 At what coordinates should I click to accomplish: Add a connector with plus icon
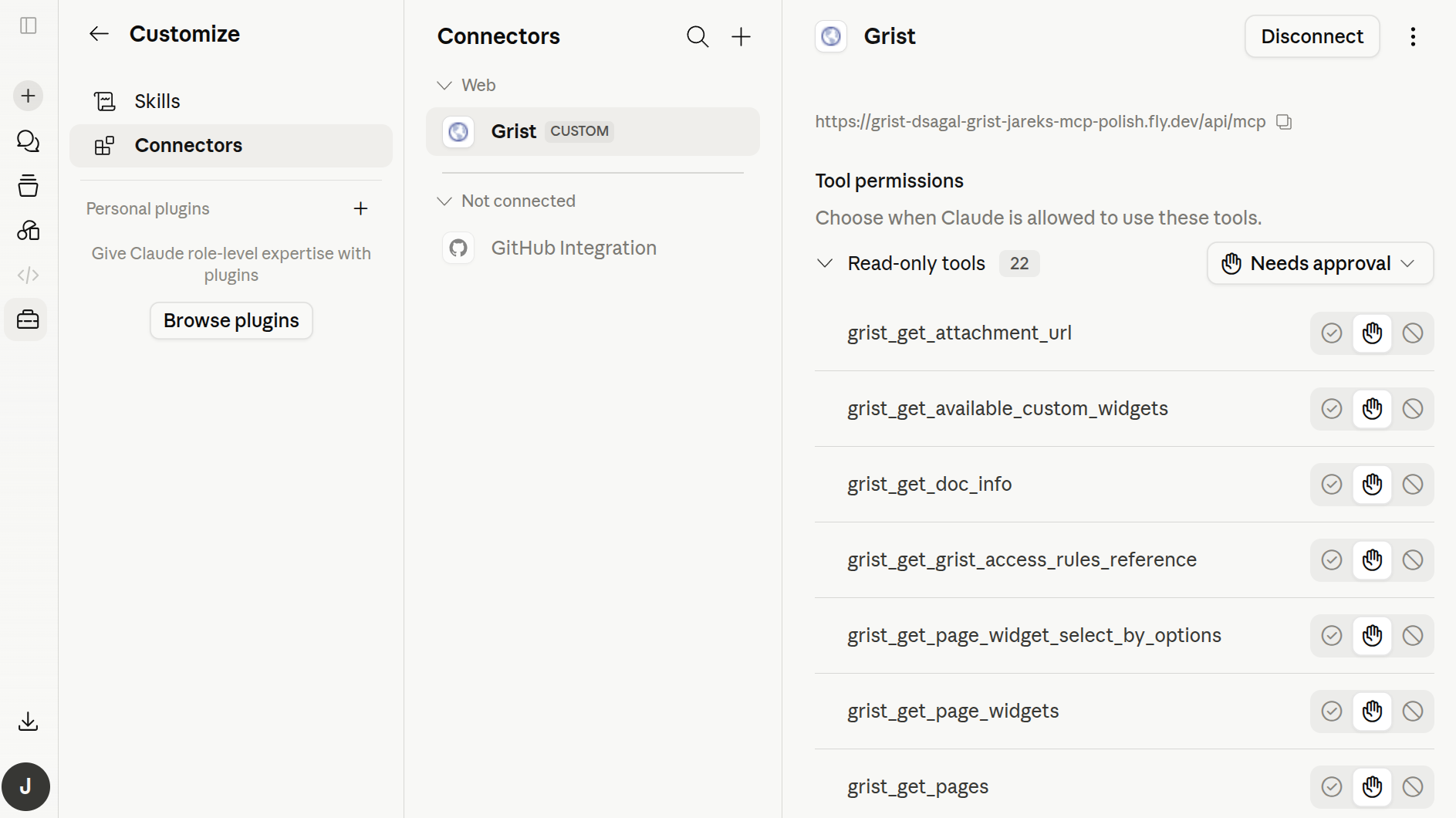[741, 36]
